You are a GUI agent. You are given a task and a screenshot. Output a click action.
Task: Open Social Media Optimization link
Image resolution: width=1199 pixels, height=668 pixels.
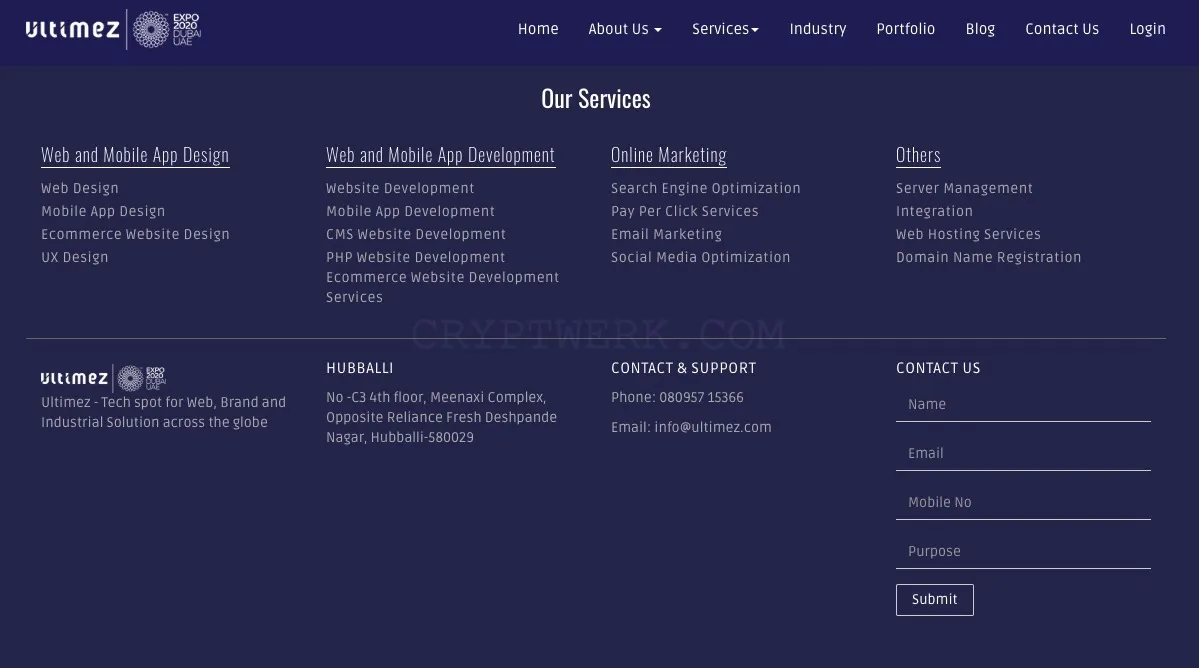[700, 257]
